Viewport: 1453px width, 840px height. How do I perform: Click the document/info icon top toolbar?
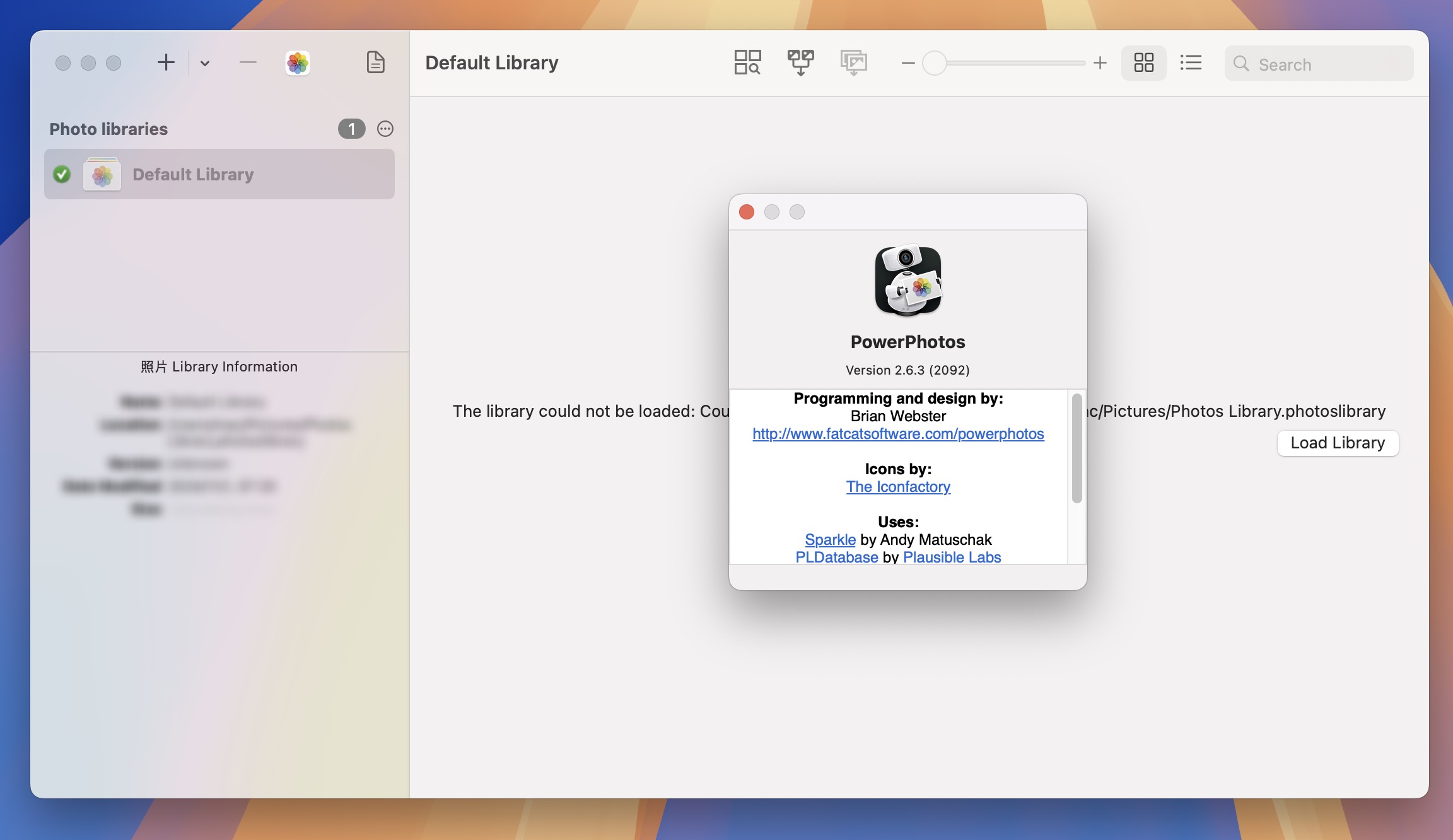pyautogui.click(x=375, y=62)
